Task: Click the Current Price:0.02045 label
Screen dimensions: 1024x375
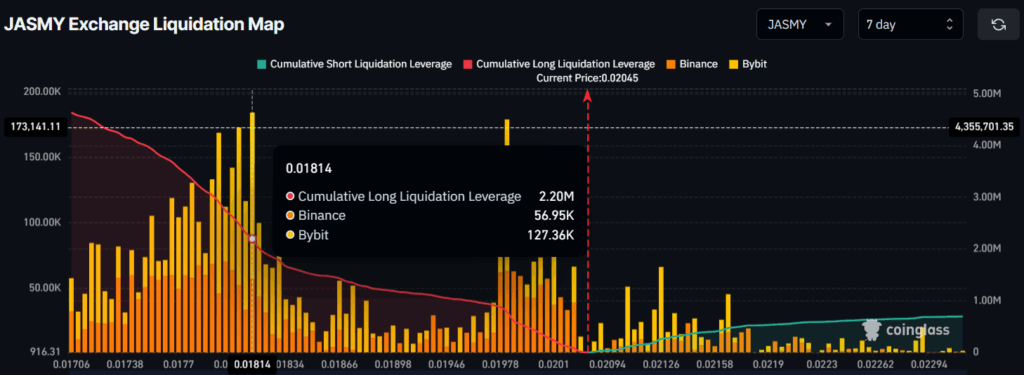Action: pyautogui.click(x=587, y=78)
